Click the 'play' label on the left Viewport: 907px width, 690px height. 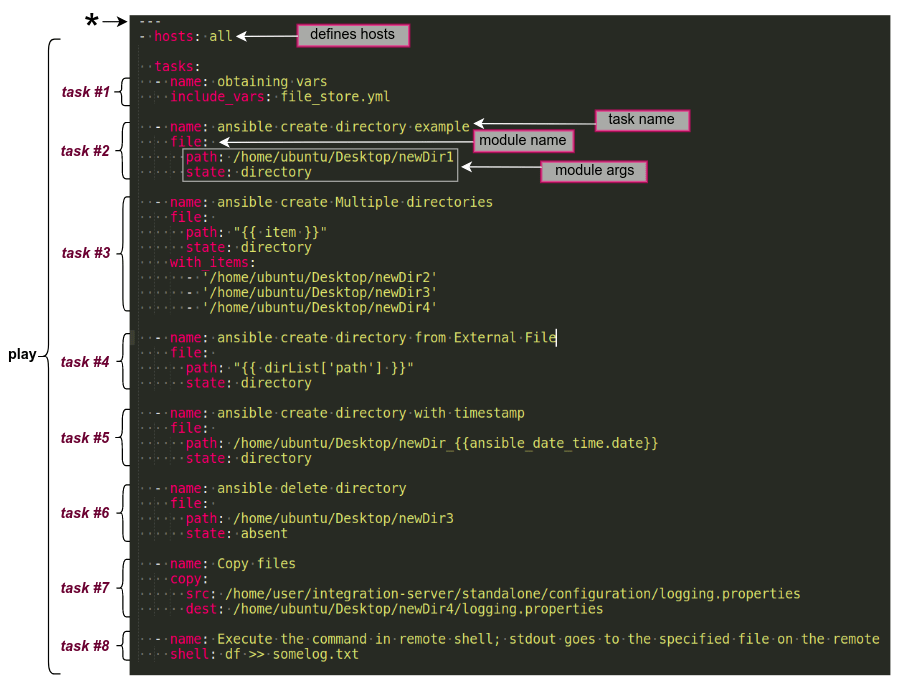(x=22, y=355)
